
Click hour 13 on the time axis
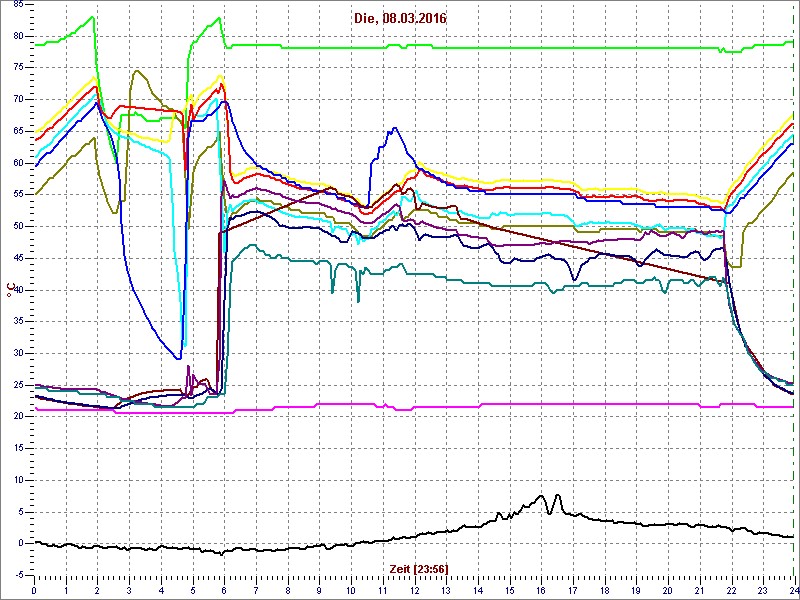(x=445, y=590)
